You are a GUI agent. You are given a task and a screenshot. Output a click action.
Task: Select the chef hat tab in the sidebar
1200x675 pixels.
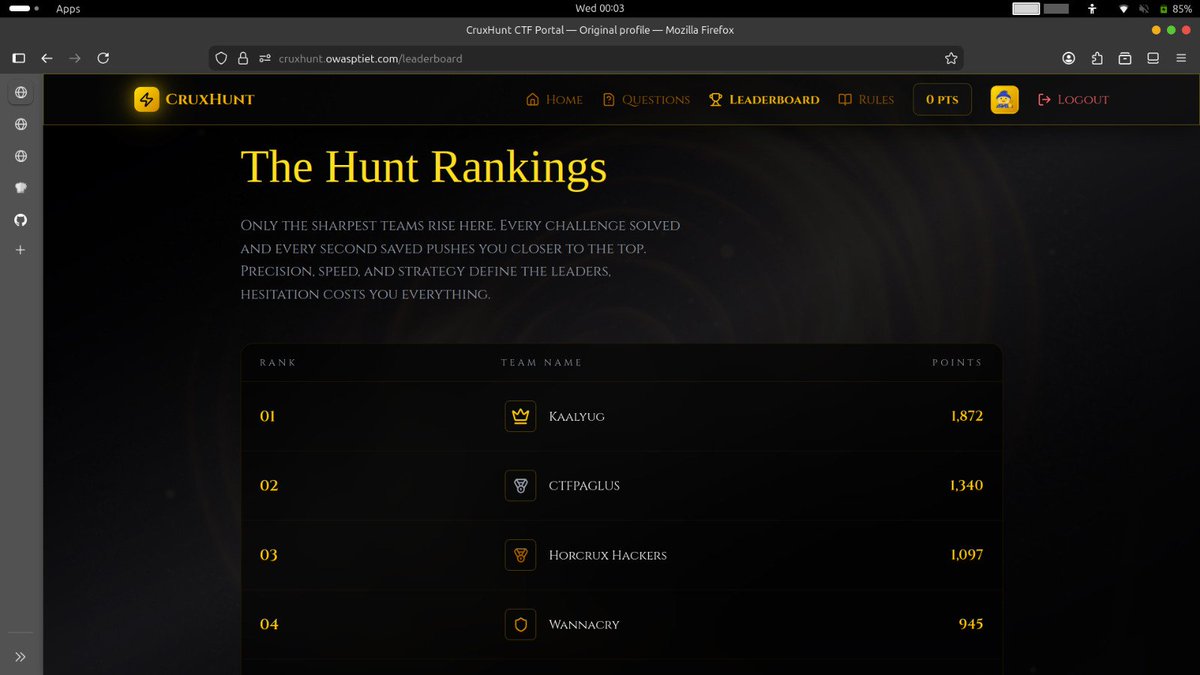(x=21, y=188)
